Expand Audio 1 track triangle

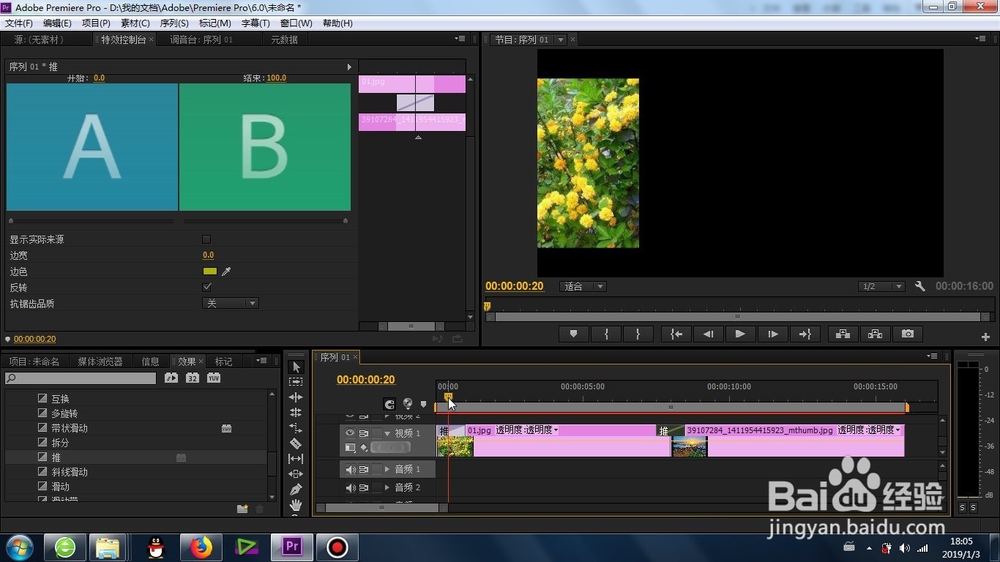click(387, 470)
